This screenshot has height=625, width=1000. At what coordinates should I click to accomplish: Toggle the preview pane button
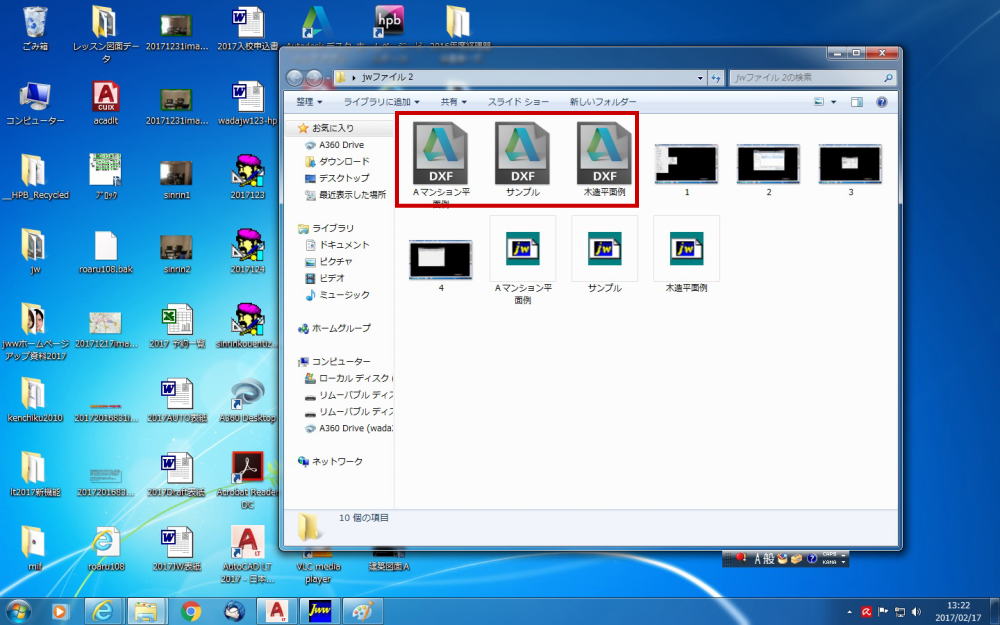pos(857,102)
